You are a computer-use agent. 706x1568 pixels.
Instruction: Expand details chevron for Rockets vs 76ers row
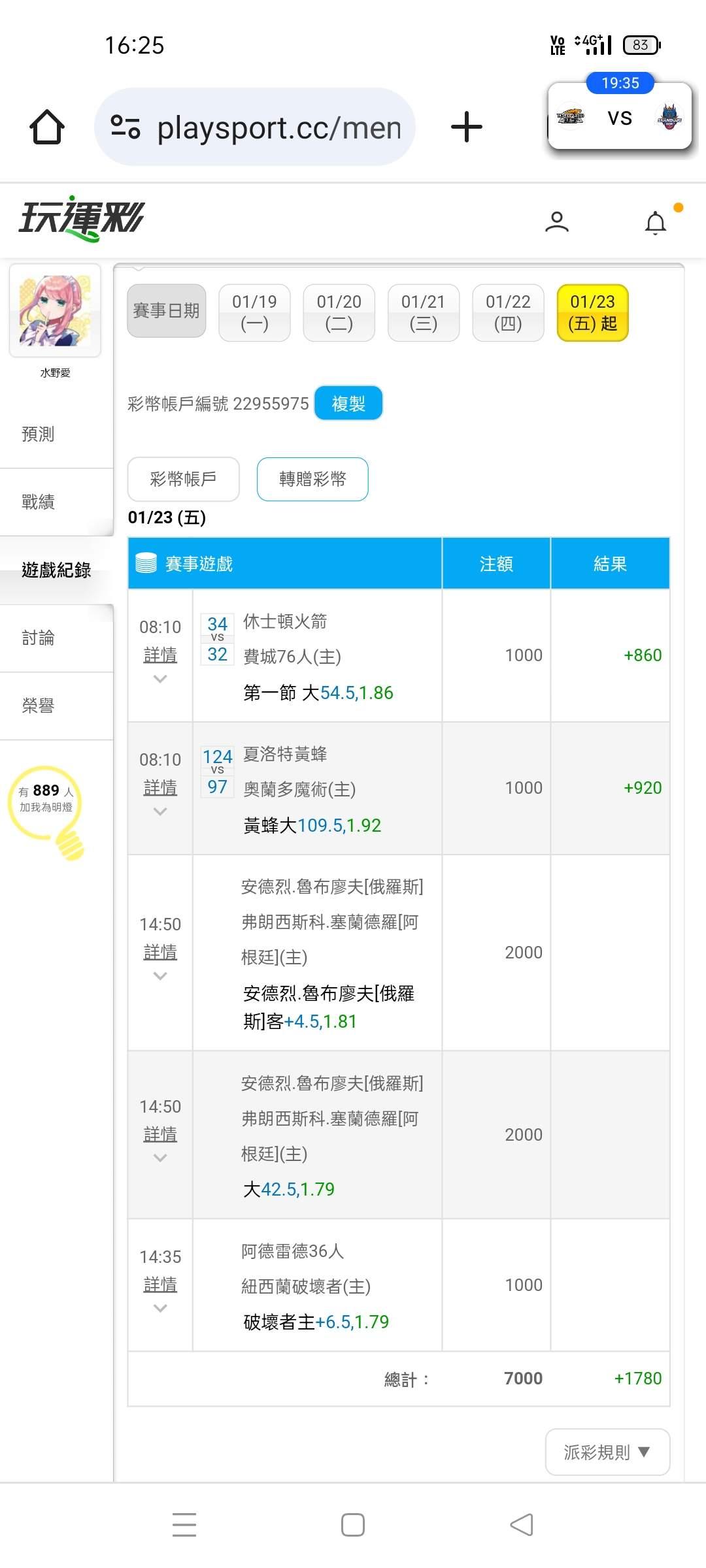coord(160,679)
